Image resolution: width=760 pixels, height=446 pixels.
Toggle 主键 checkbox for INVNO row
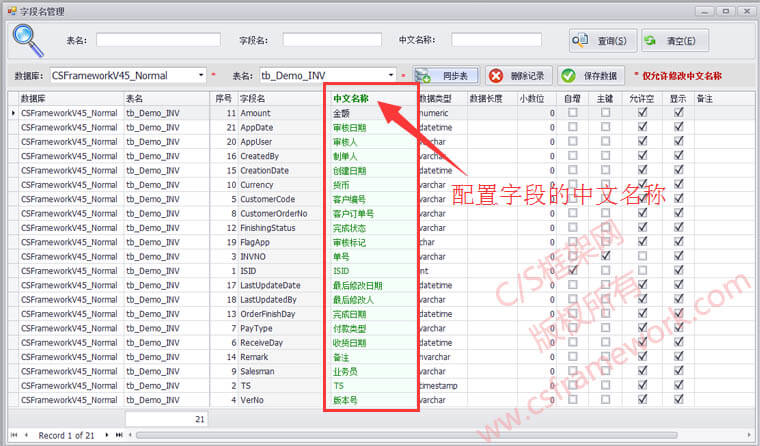(606, 256)
